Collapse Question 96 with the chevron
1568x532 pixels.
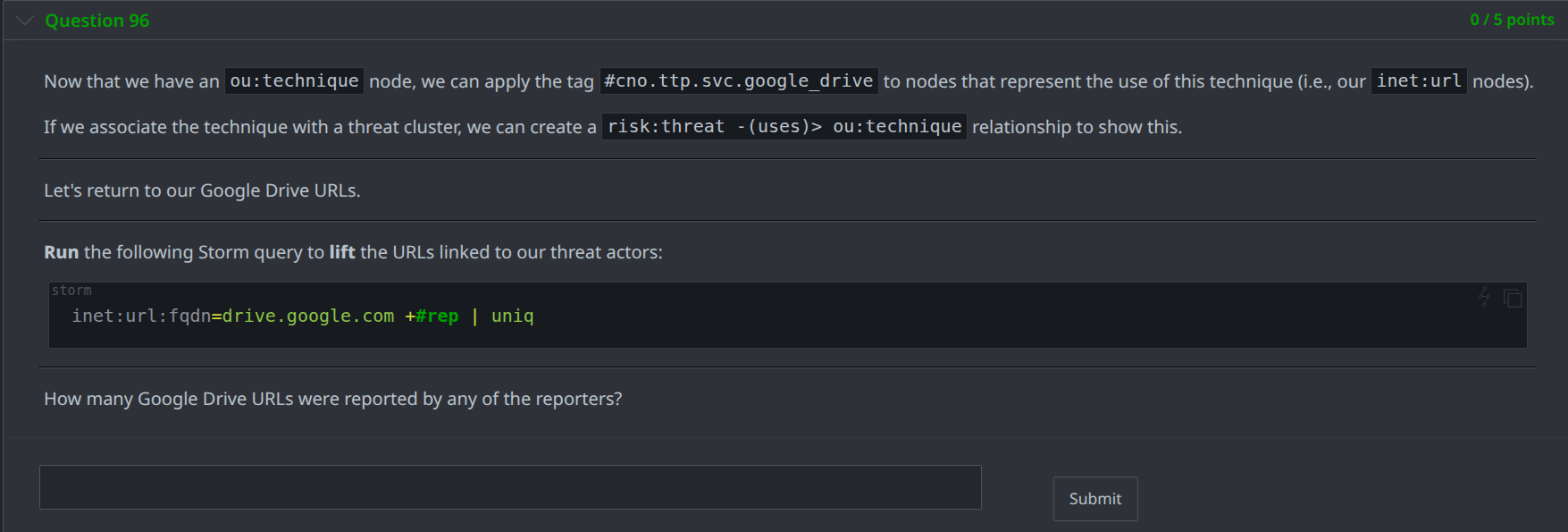24,21
